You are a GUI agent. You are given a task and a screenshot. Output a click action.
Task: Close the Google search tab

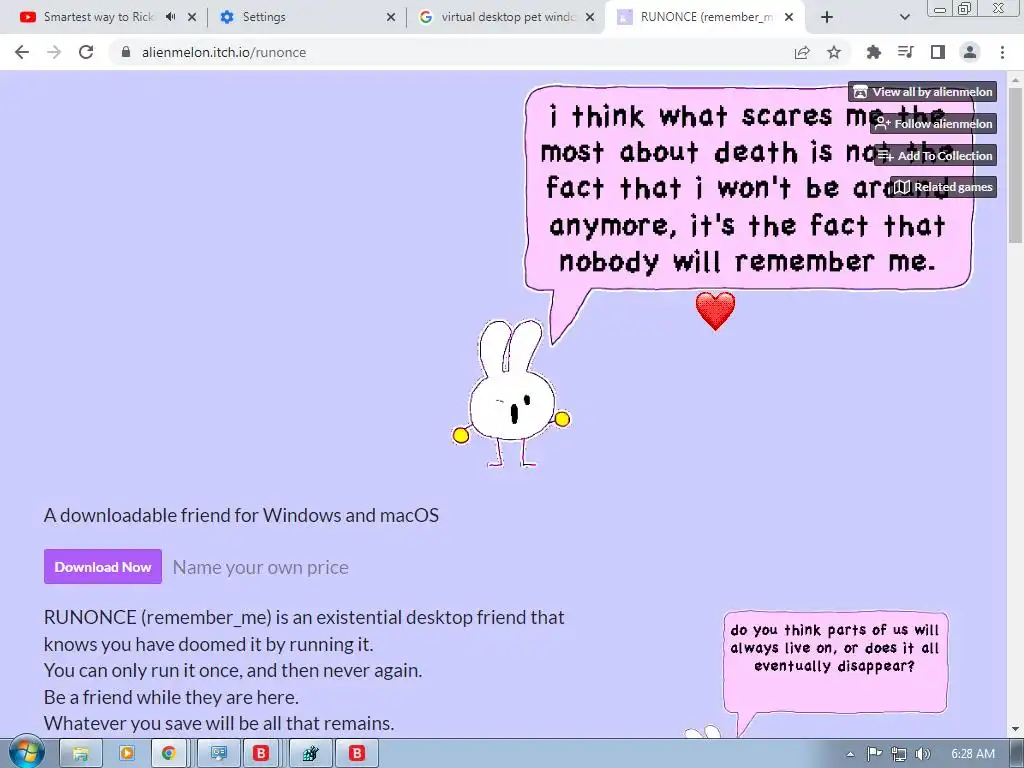[590, 17]
